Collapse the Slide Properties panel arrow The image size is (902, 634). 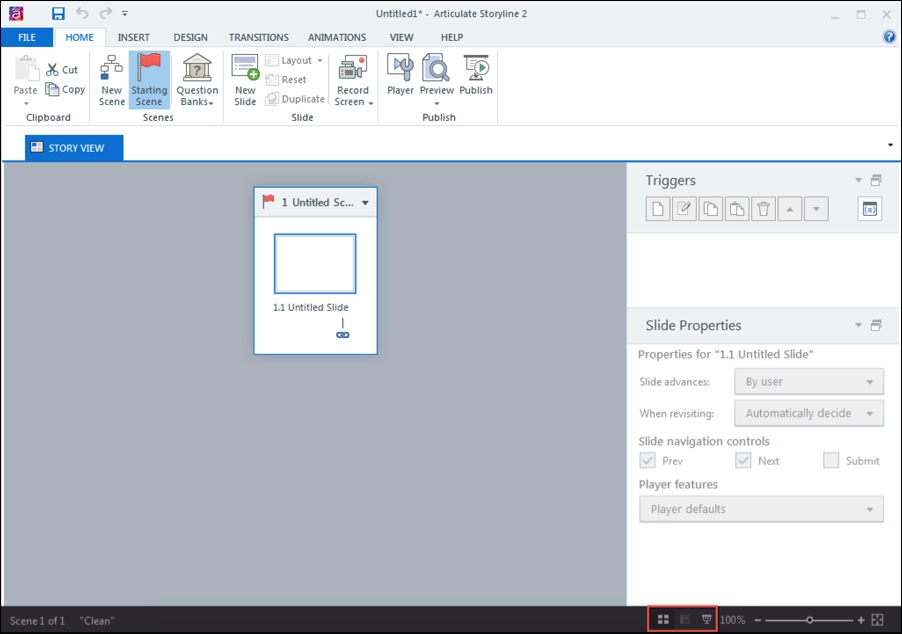point(858,325)
